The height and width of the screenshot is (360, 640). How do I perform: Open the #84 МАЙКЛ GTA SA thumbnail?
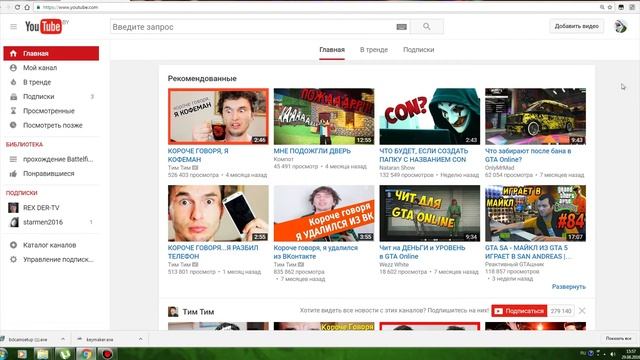535,213
